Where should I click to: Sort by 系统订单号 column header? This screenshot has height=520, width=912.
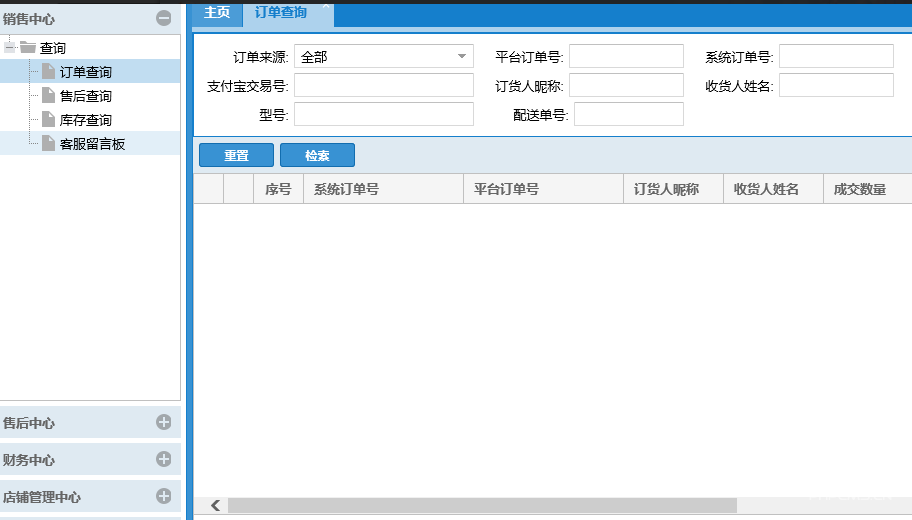[383, 189]
